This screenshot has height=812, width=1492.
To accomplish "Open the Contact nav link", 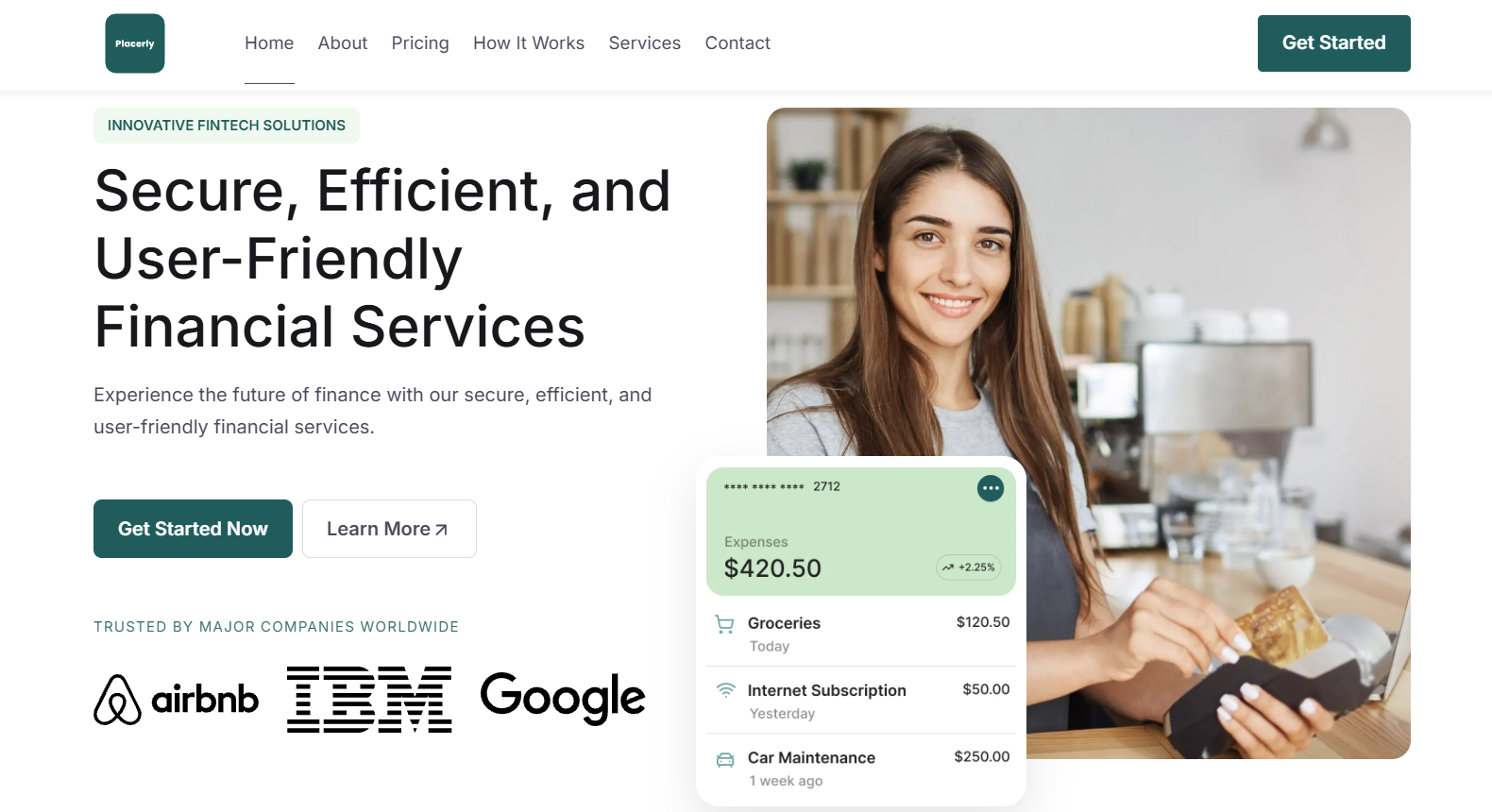I will click(x=738, y=43).
